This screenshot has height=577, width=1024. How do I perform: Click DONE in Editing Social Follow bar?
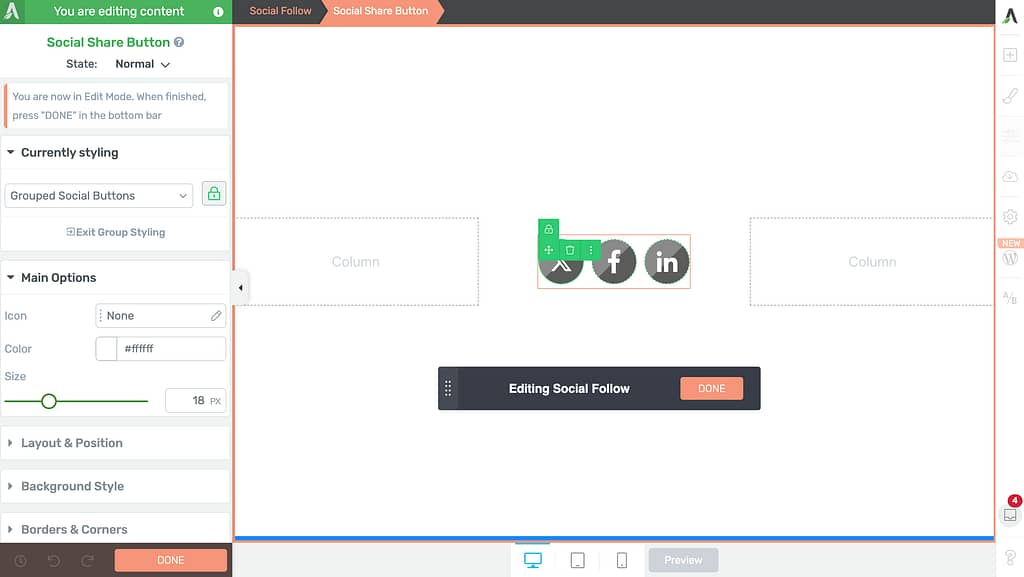pyautogui.click(x=711, y=388)
